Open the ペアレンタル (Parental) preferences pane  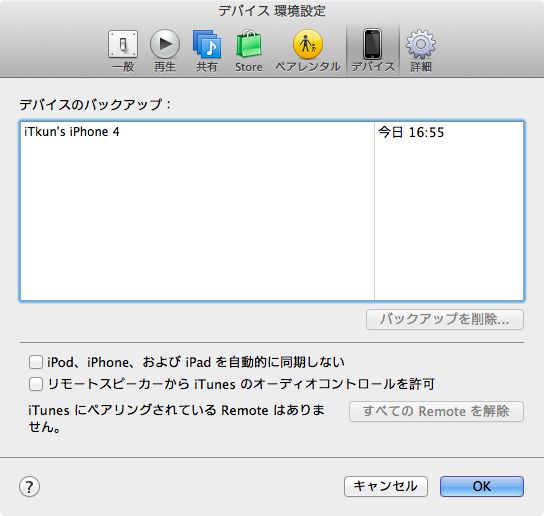point(308,51)
